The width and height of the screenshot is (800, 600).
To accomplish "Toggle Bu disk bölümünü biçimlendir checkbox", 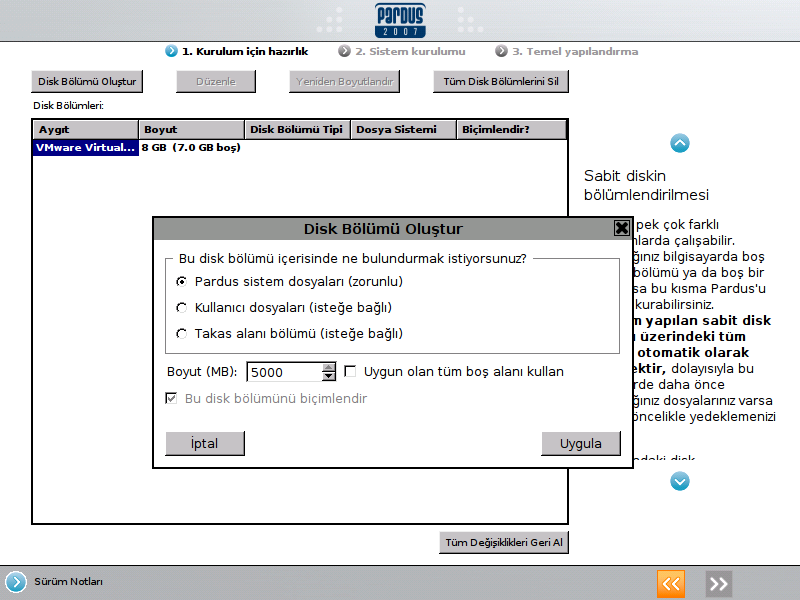I will pos(171,398).
